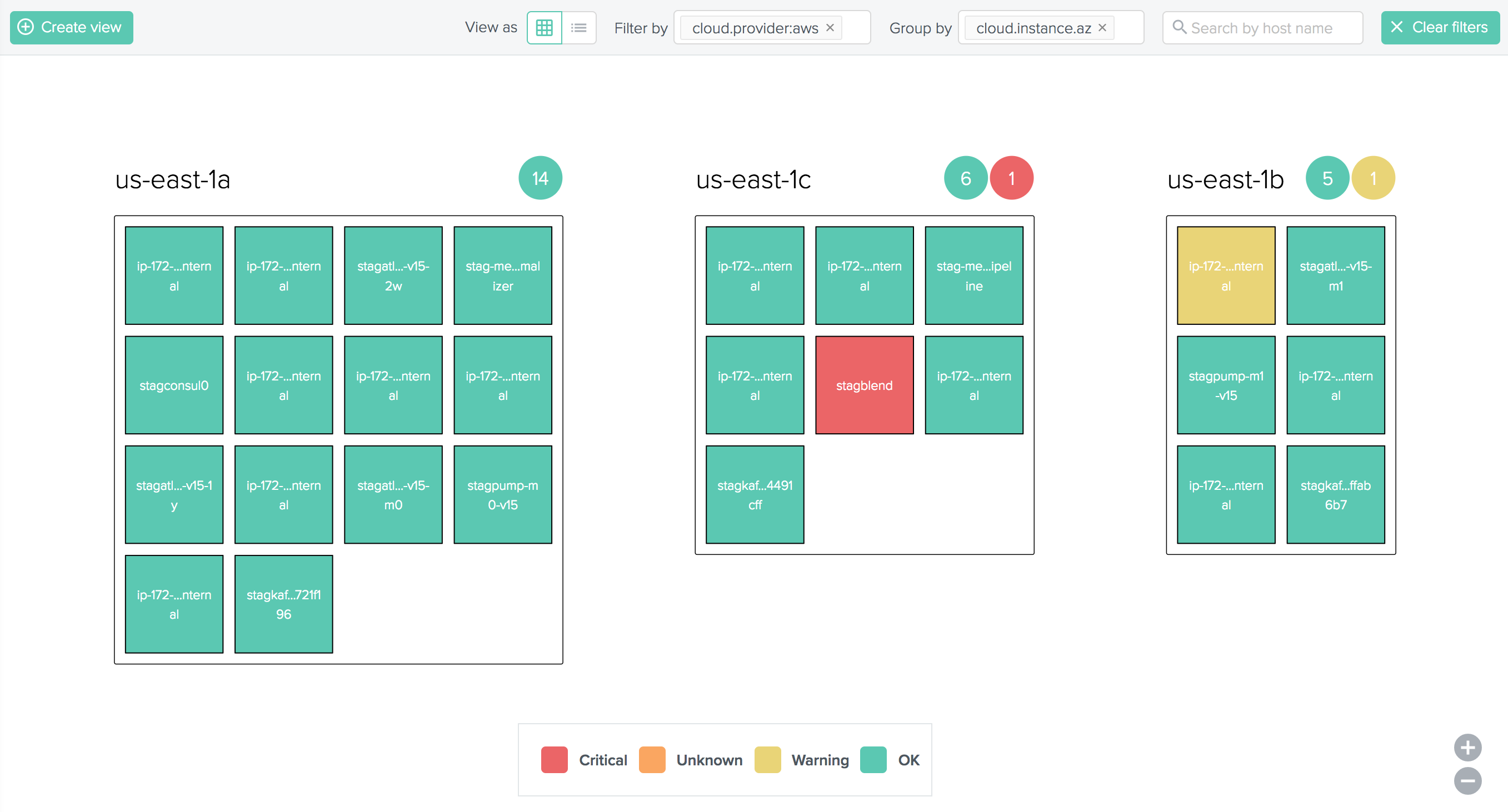Click the X on cloud.instance.az filter
This screenshot has height=812, width=1508.
tap(1102, 27)
